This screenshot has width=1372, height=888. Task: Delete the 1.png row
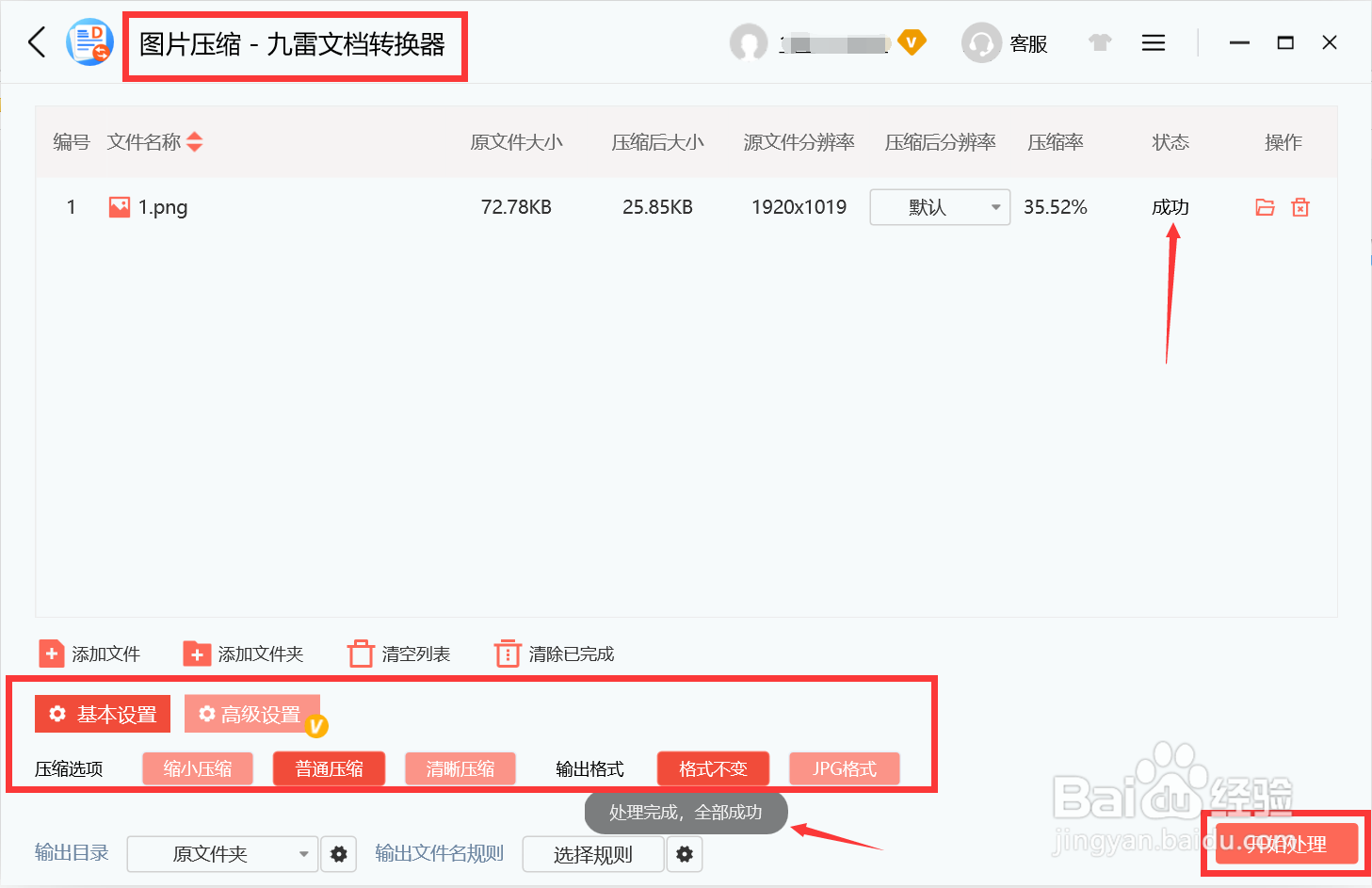click(1300, 207)
